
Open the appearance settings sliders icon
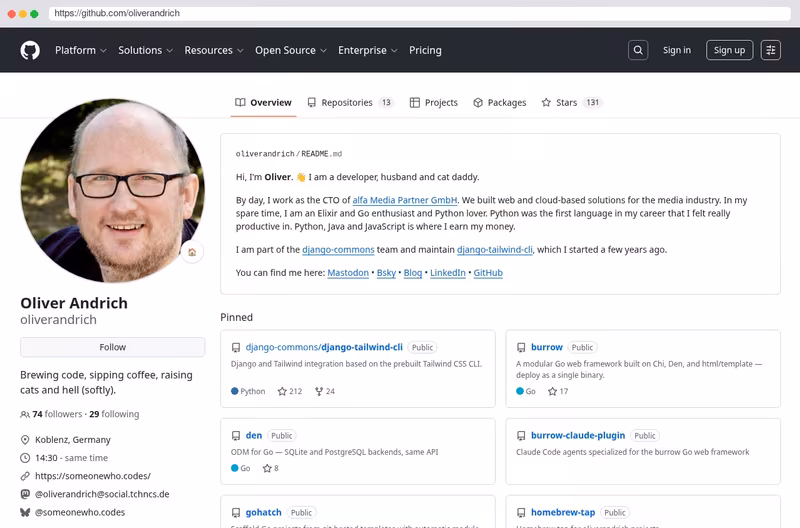pos(770,51)
